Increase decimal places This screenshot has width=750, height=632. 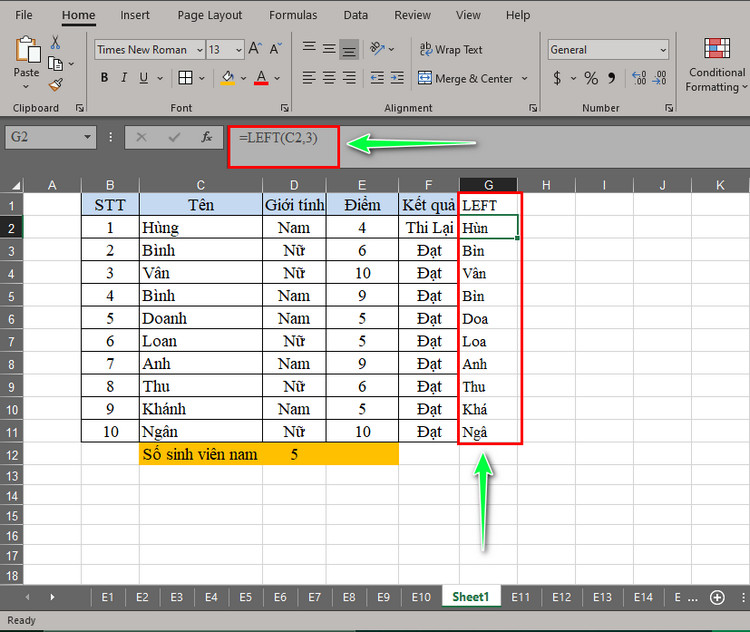tap(639, 78)
